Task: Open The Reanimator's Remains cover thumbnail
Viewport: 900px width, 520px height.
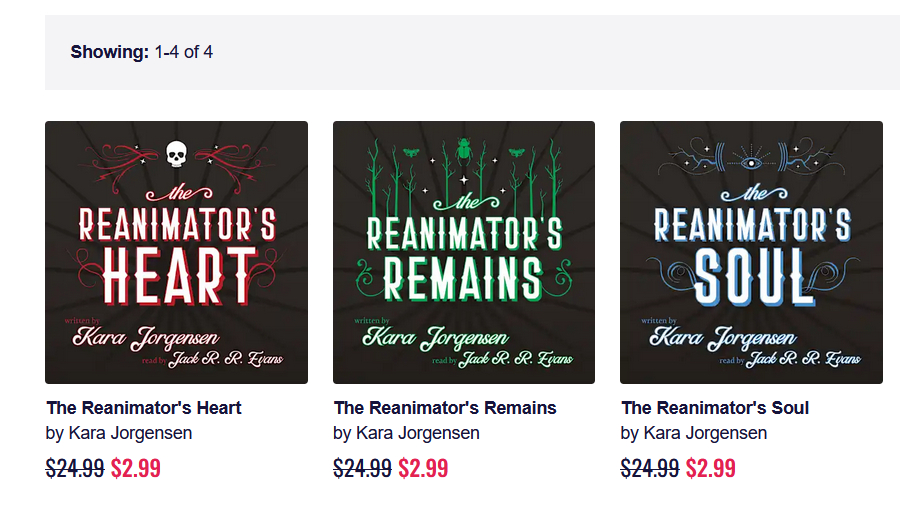Action: tap(464, 253)
